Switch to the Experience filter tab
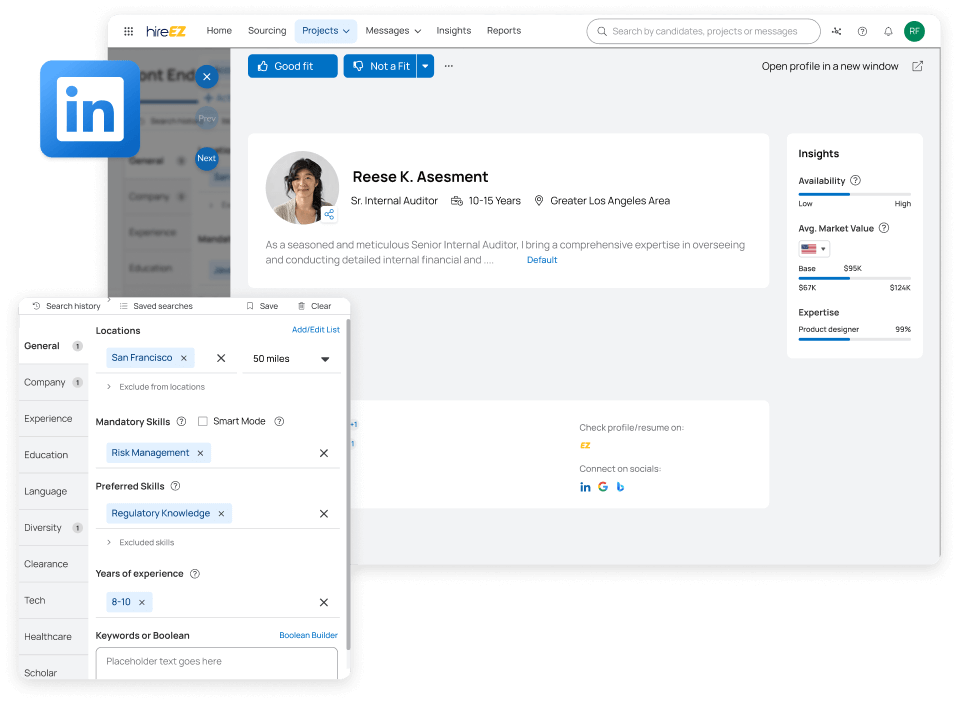The height and width of the screenshot is (701, 958). [x=49, y=419]
